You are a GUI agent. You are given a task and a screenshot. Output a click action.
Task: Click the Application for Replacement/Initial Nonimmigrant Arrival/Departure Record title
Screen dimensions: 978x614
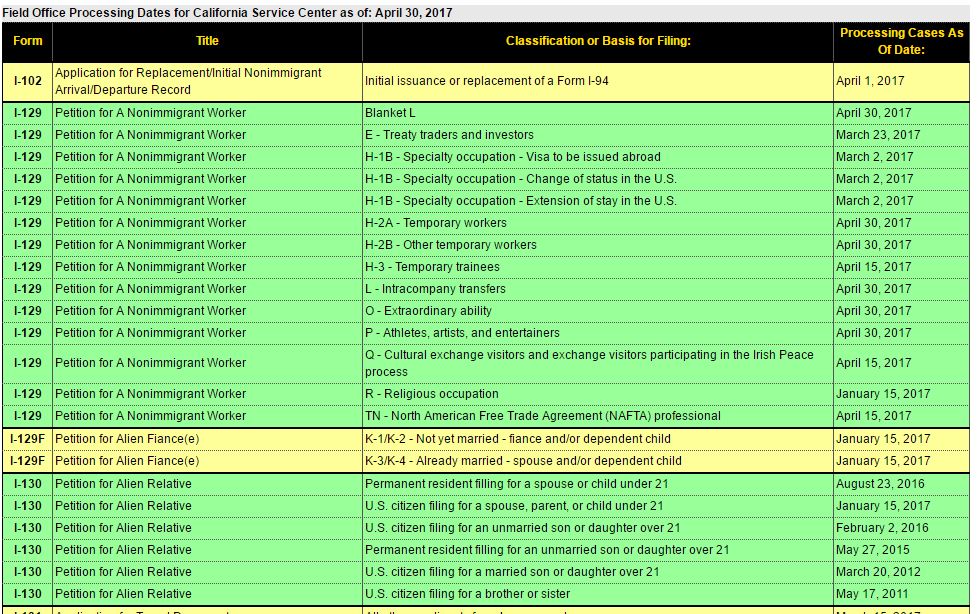[188, 81]
